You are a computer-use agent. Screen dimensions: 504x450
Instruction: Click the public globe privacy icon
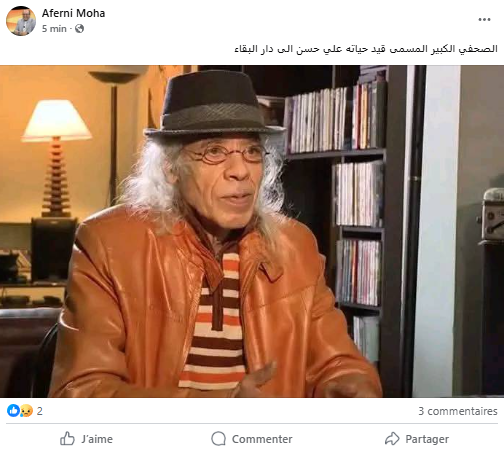79,29
